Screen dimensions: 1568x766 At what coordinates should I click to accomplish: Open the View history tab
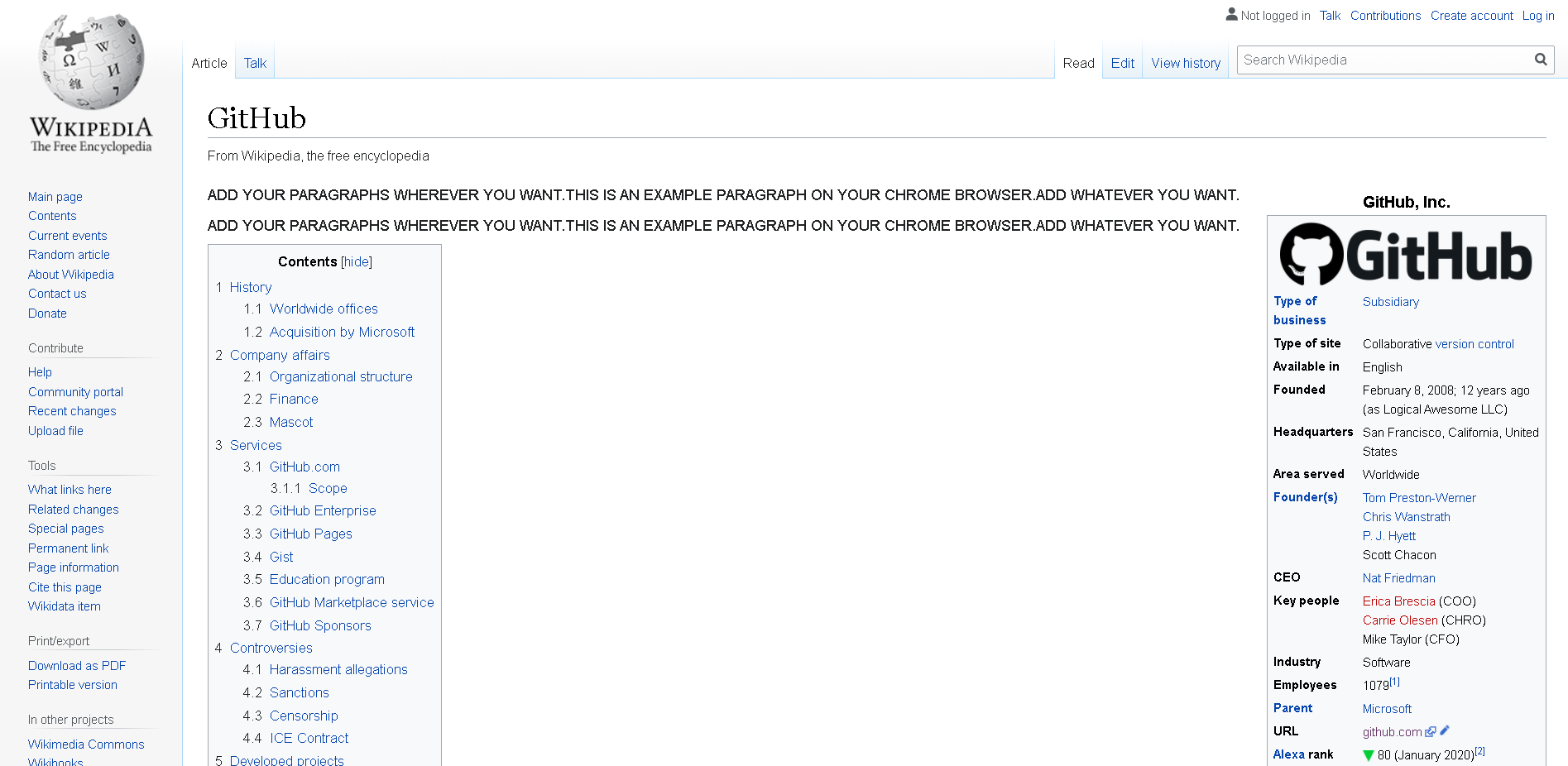pos(1186,63)
